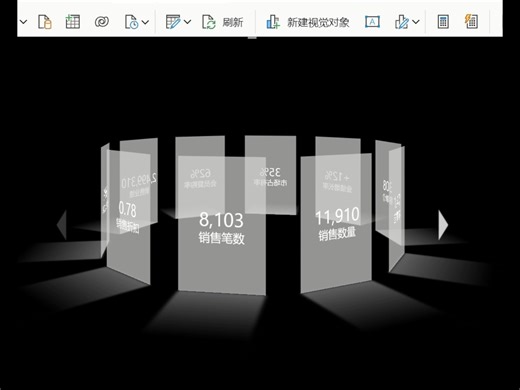The width and height of the screenshot is (520, 390).
Task: Select the 0.78 销售折扣 card
Action: click(128, 217)
